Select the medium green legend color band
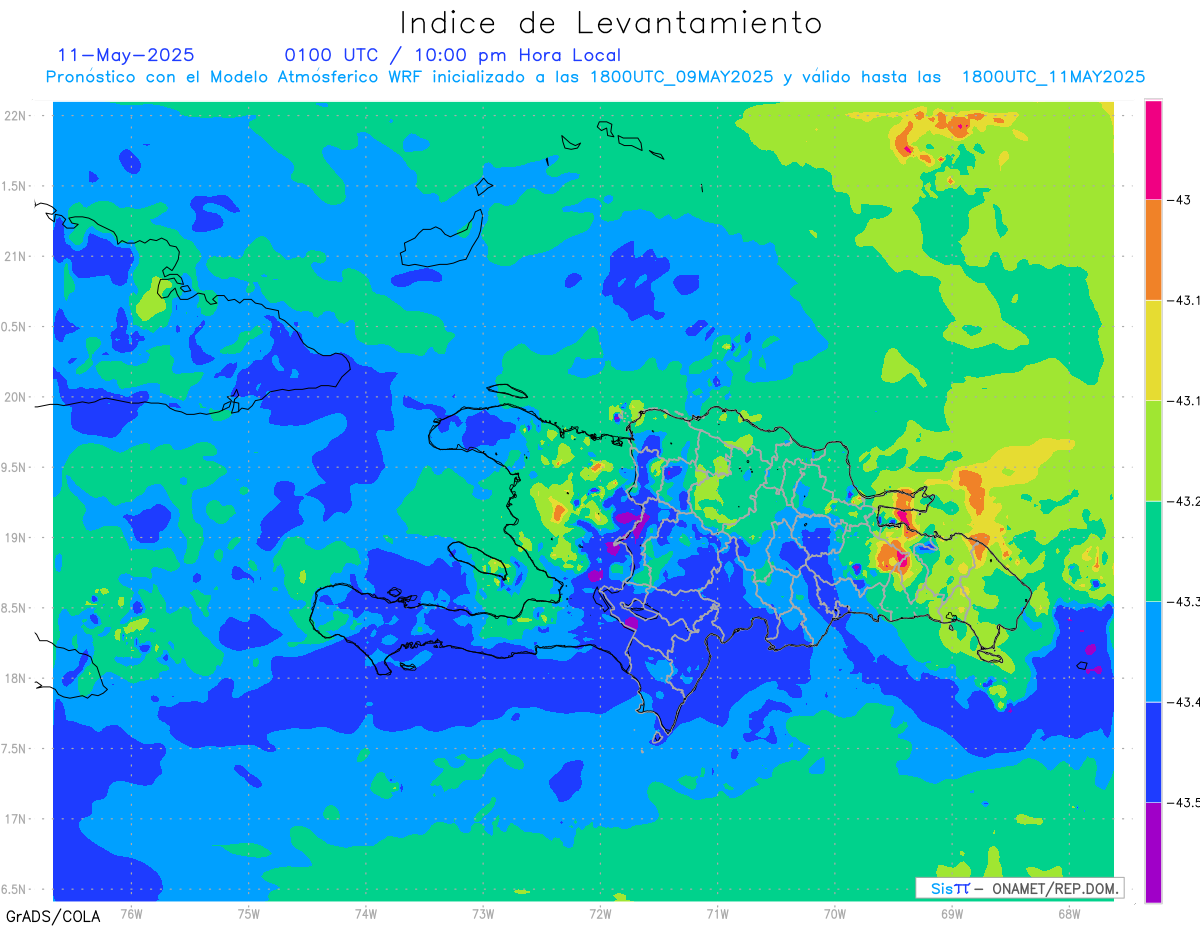Screen dimensions: 1200x927 point(1153,551)
